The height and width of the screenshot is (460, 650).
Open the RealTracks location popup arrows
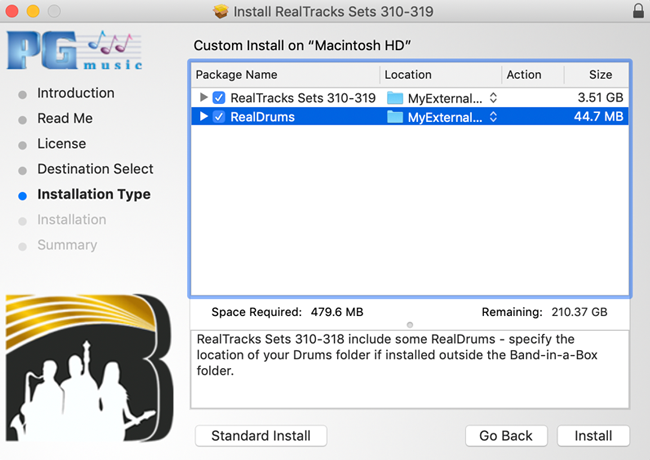pyautogui.click(x=493, y=98)
